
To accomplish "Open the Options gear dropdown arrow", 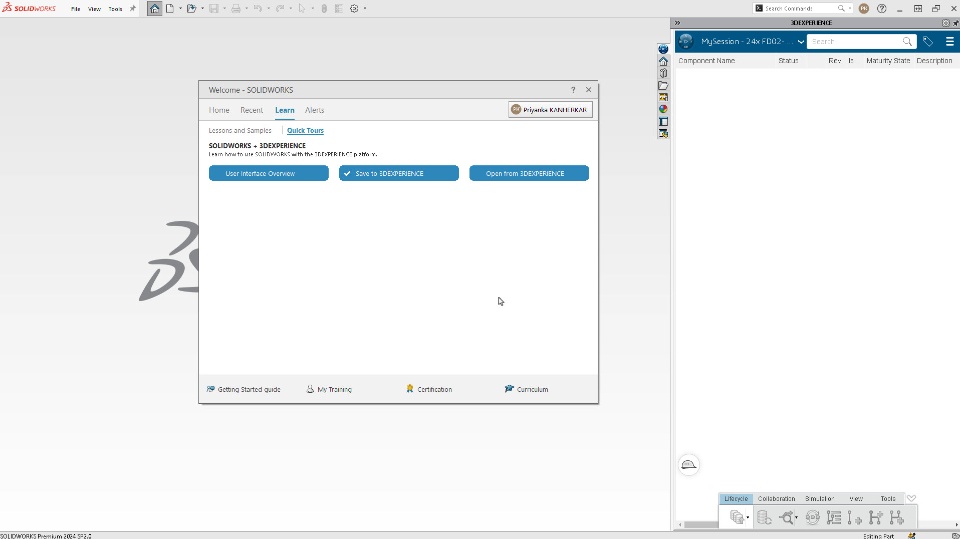I will pyautogui.click(x=365, y=9).
